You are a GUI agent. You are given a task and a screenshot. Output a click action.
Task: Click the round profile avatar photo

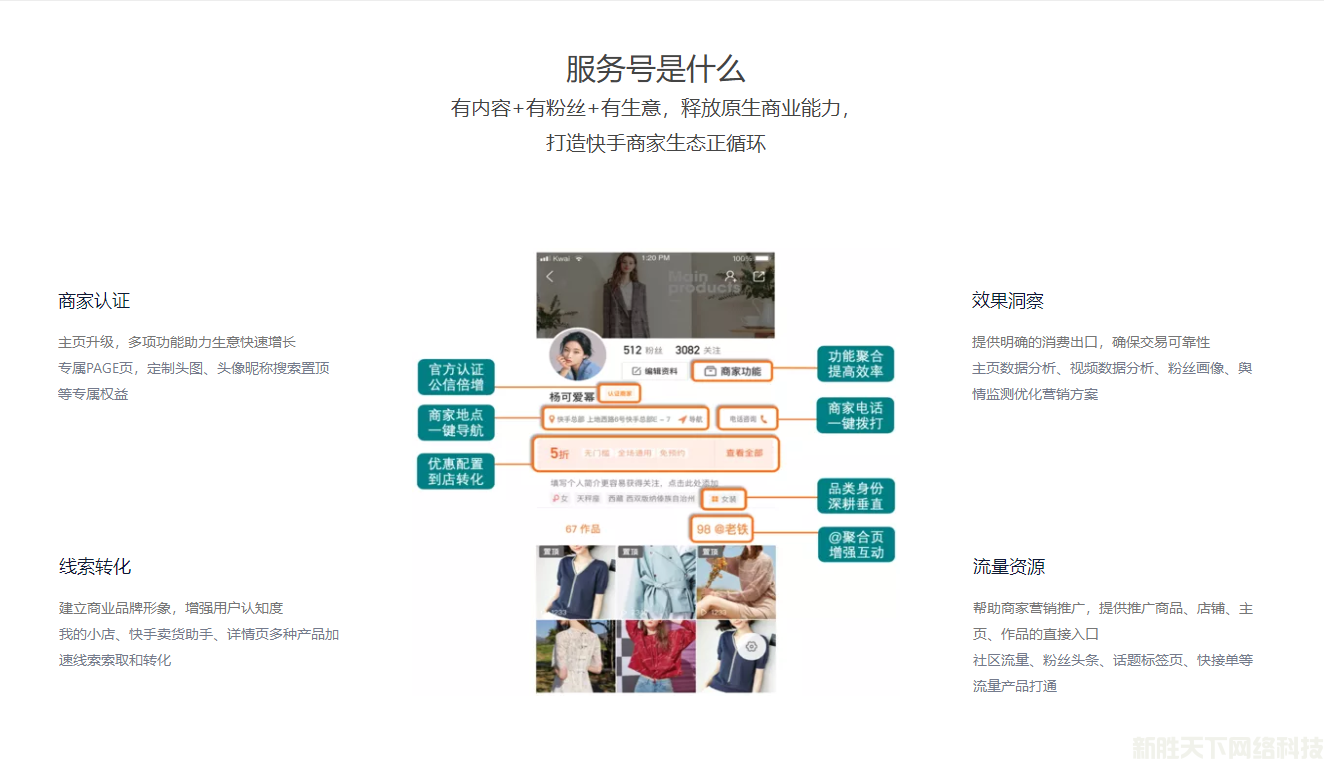point(577,356)
